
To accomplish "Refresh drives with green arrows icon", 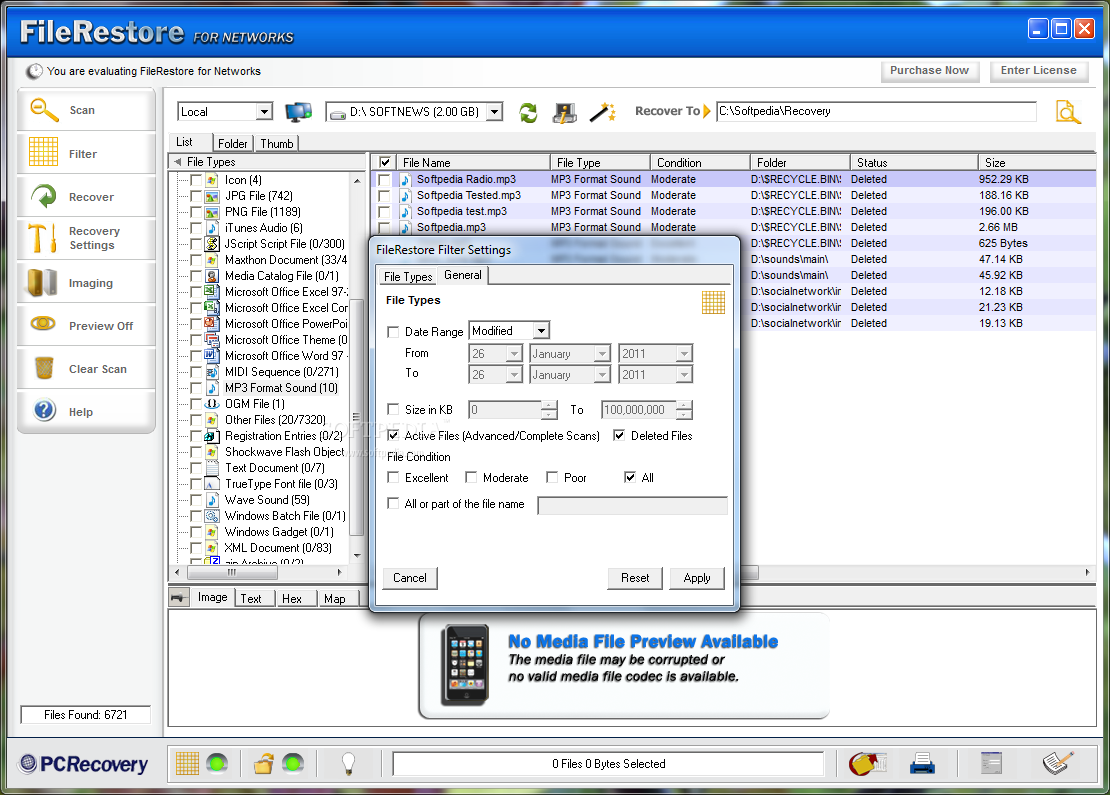I will click(x=528, y=113).
